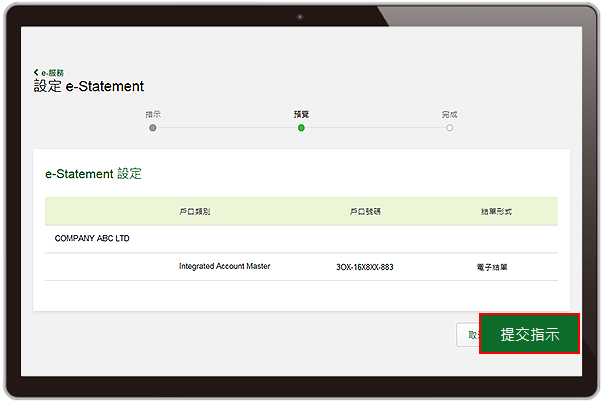The image size is (604, 401).
Task: Click the empty 完成 step circle
Action: coord(450,128)
